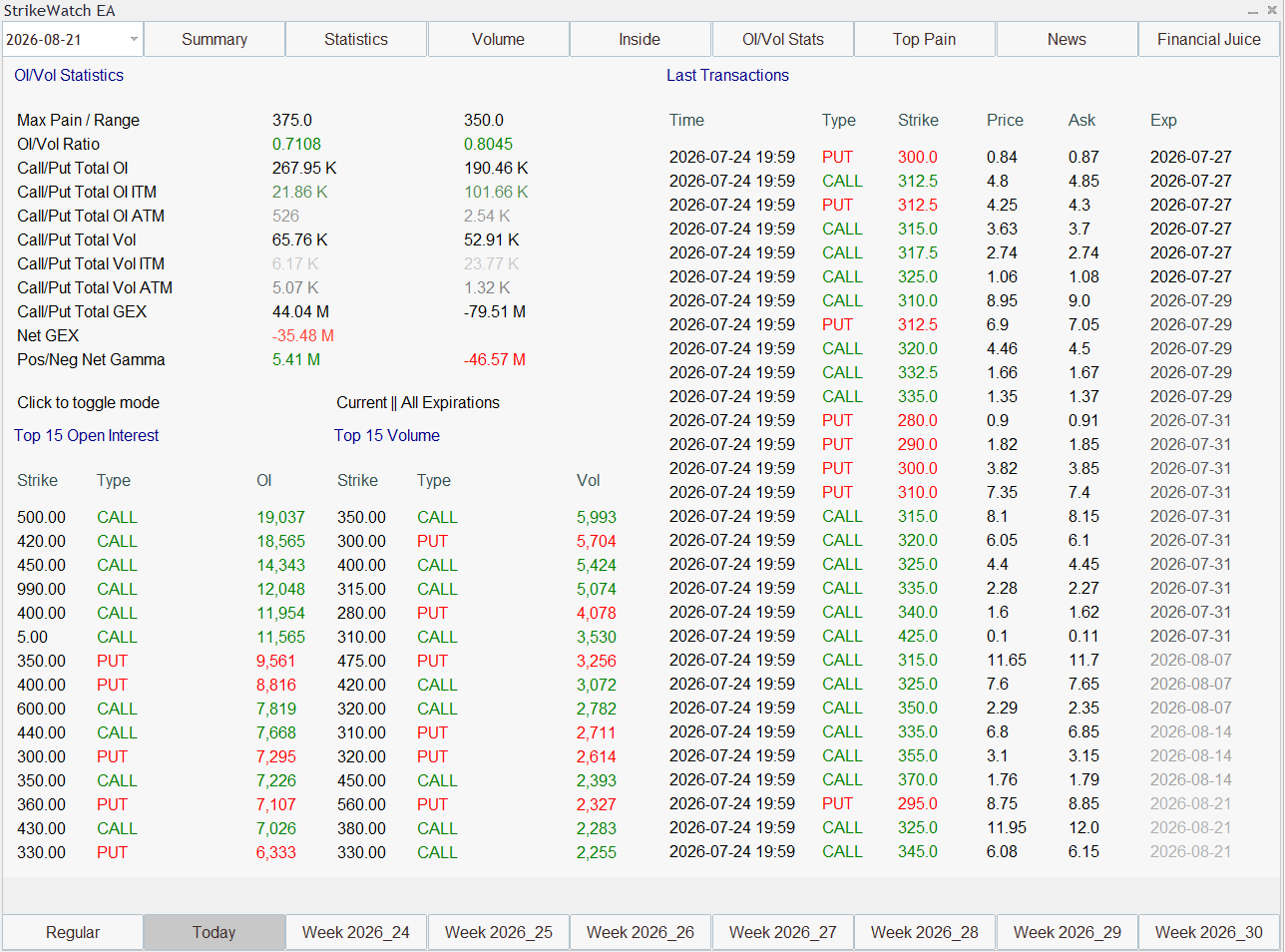Click ask price 12.0 for 325.0 CALL
The height and width of the screenshot is (952, 1285).
1083,828
